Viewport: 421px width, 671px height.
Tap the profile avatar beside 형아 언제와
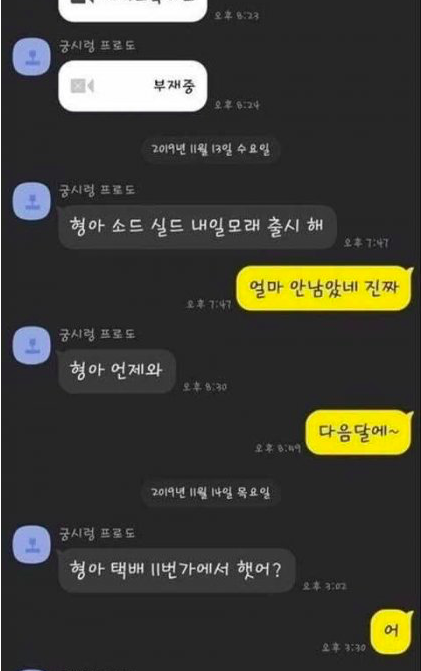coord(32,345)
